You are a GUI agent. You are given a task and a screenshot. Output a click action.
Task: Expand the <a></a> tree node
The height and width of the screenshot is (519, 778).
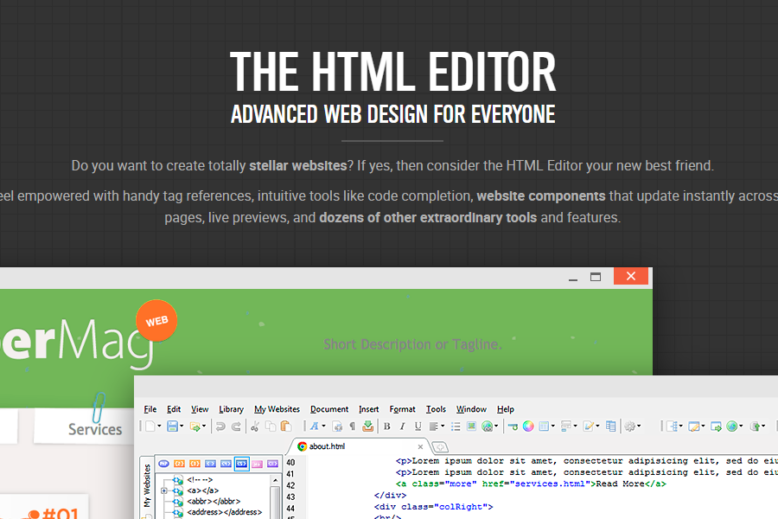tap(164, 491)
